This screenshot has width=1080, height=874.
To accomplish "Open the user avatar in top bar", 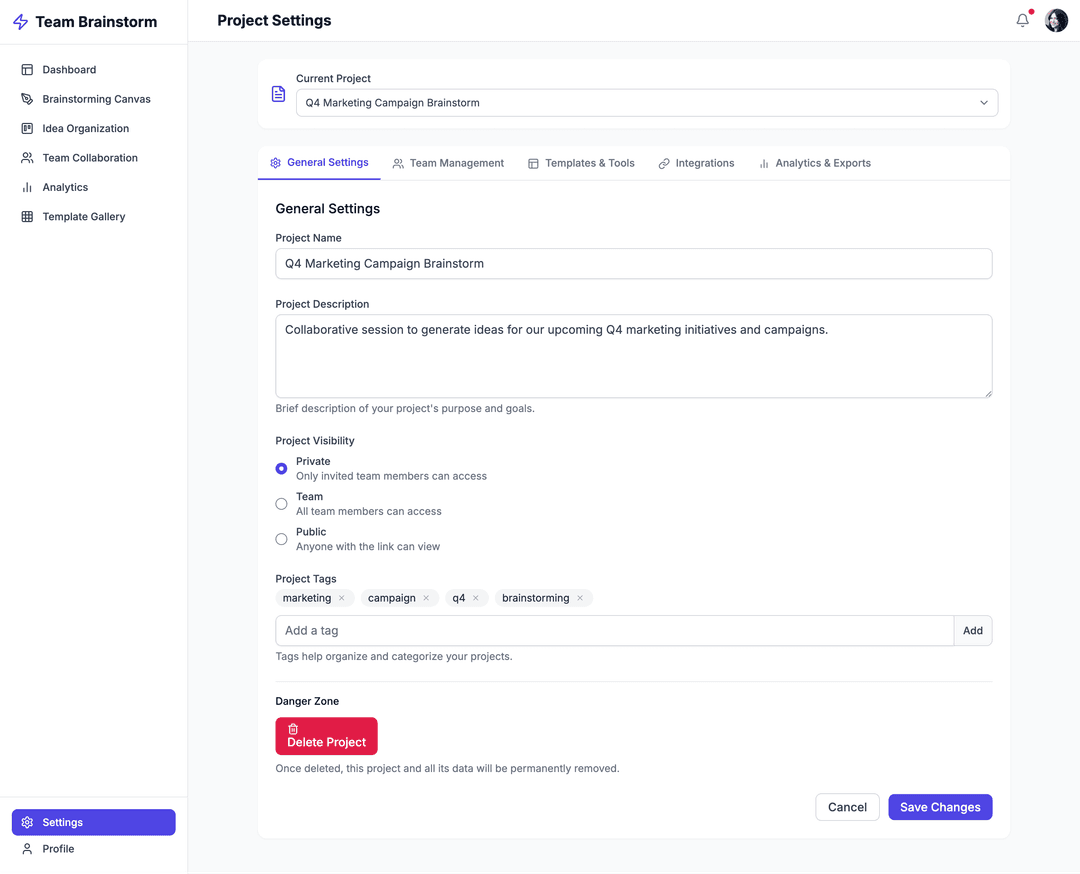I will [x=1056, y=20].
